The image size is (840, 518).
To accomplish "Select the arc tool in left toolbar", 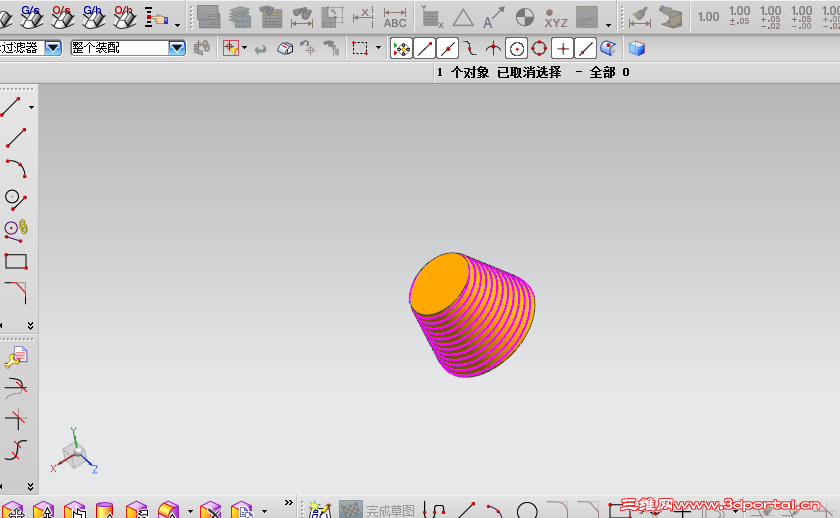I will tap(16, 168).
